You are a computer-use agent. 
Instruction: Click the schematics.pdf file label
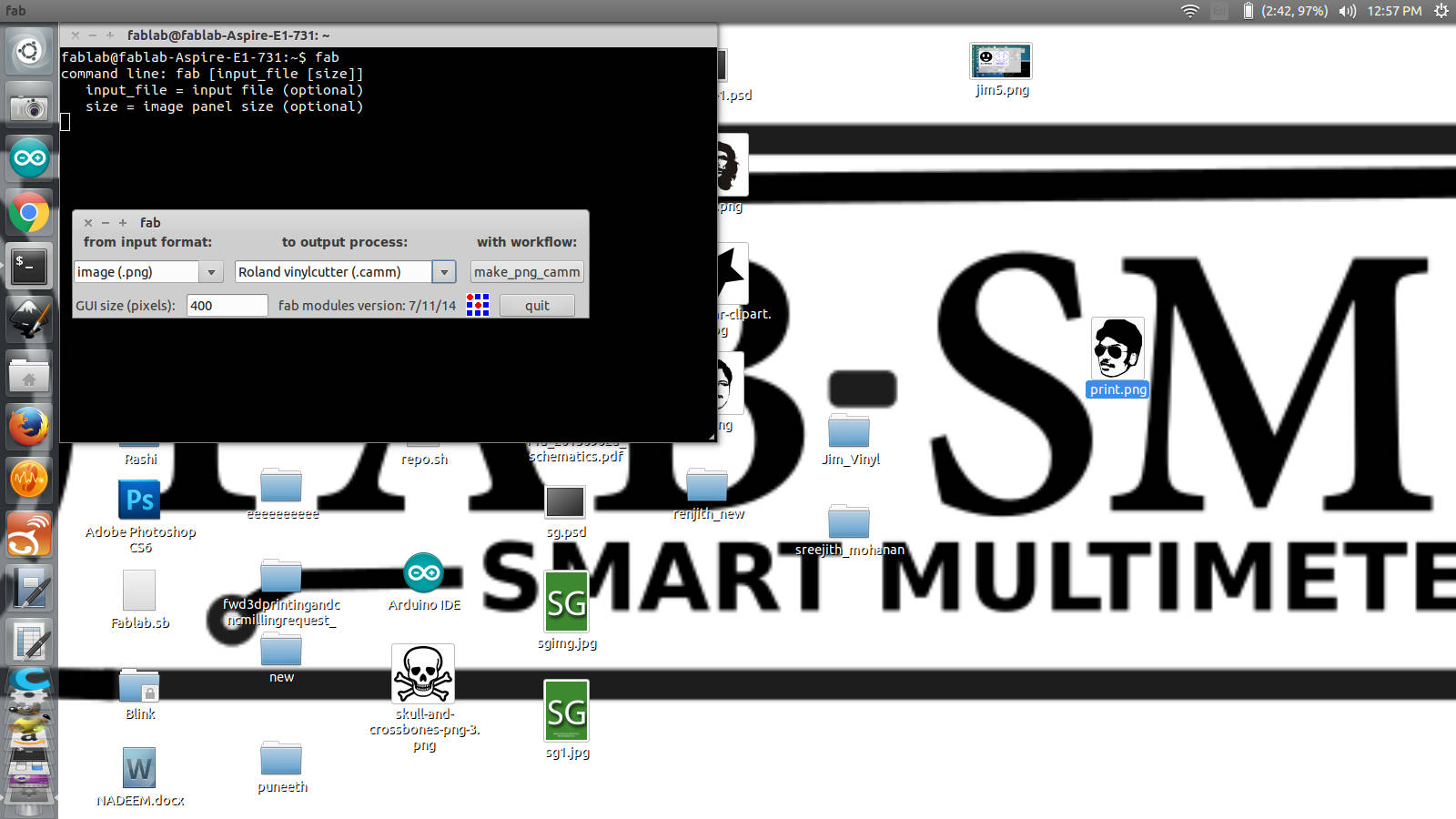(x=575, y=457)
